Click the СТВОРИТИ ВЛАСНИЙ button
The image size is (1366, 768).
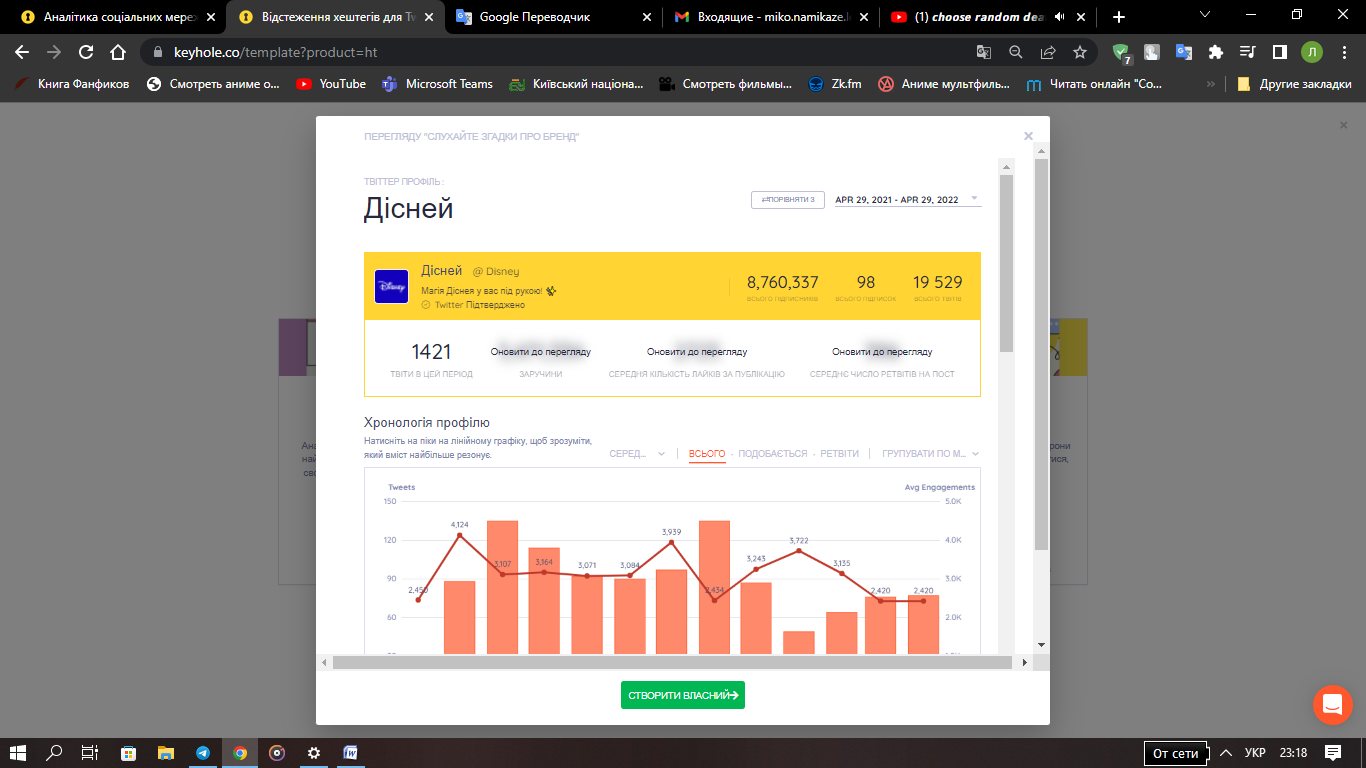(x=683, y=695)
